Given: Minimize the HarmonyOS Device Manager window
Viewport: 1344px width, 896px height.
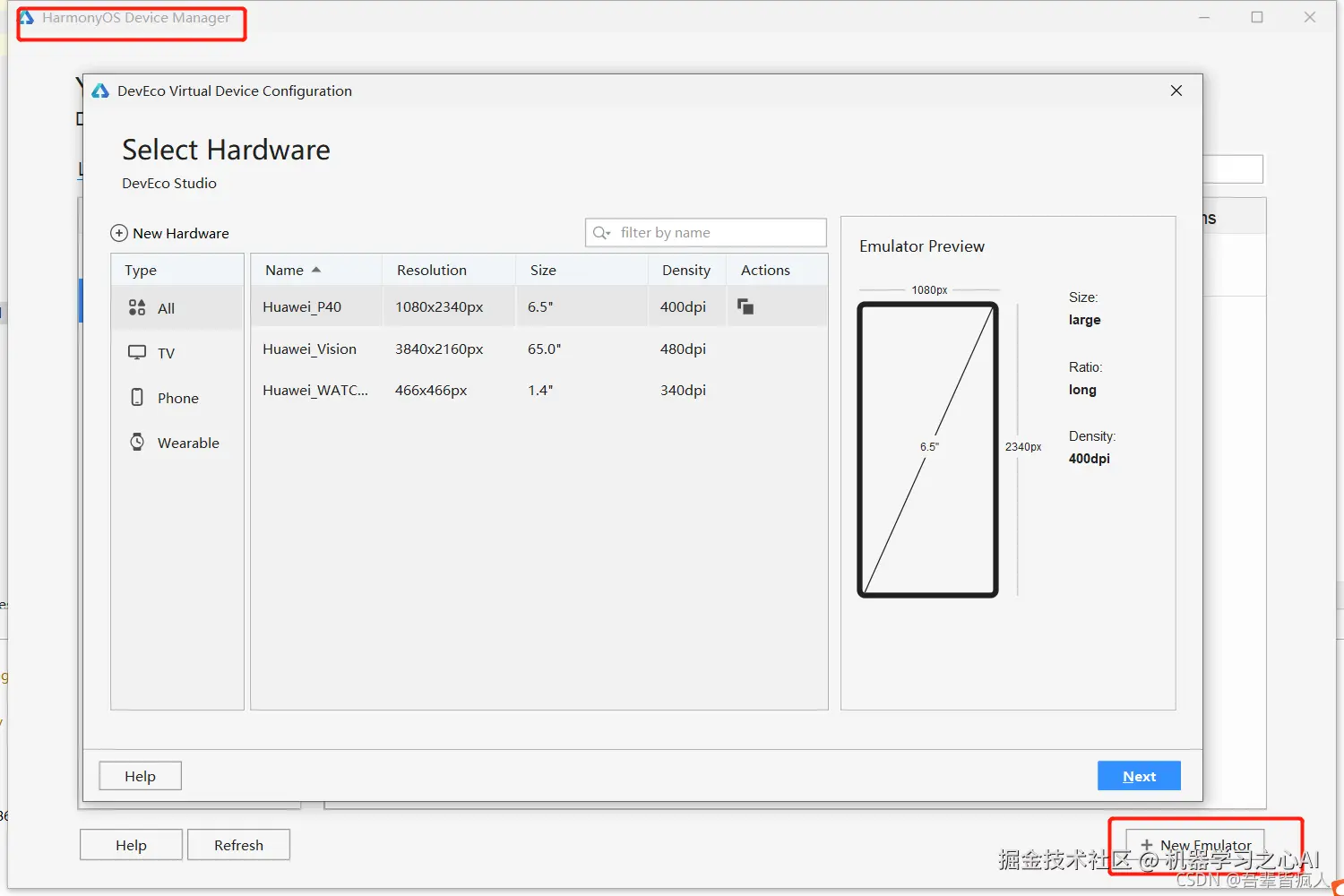Looking at the screenshot, I should (x=1204, y=17).
